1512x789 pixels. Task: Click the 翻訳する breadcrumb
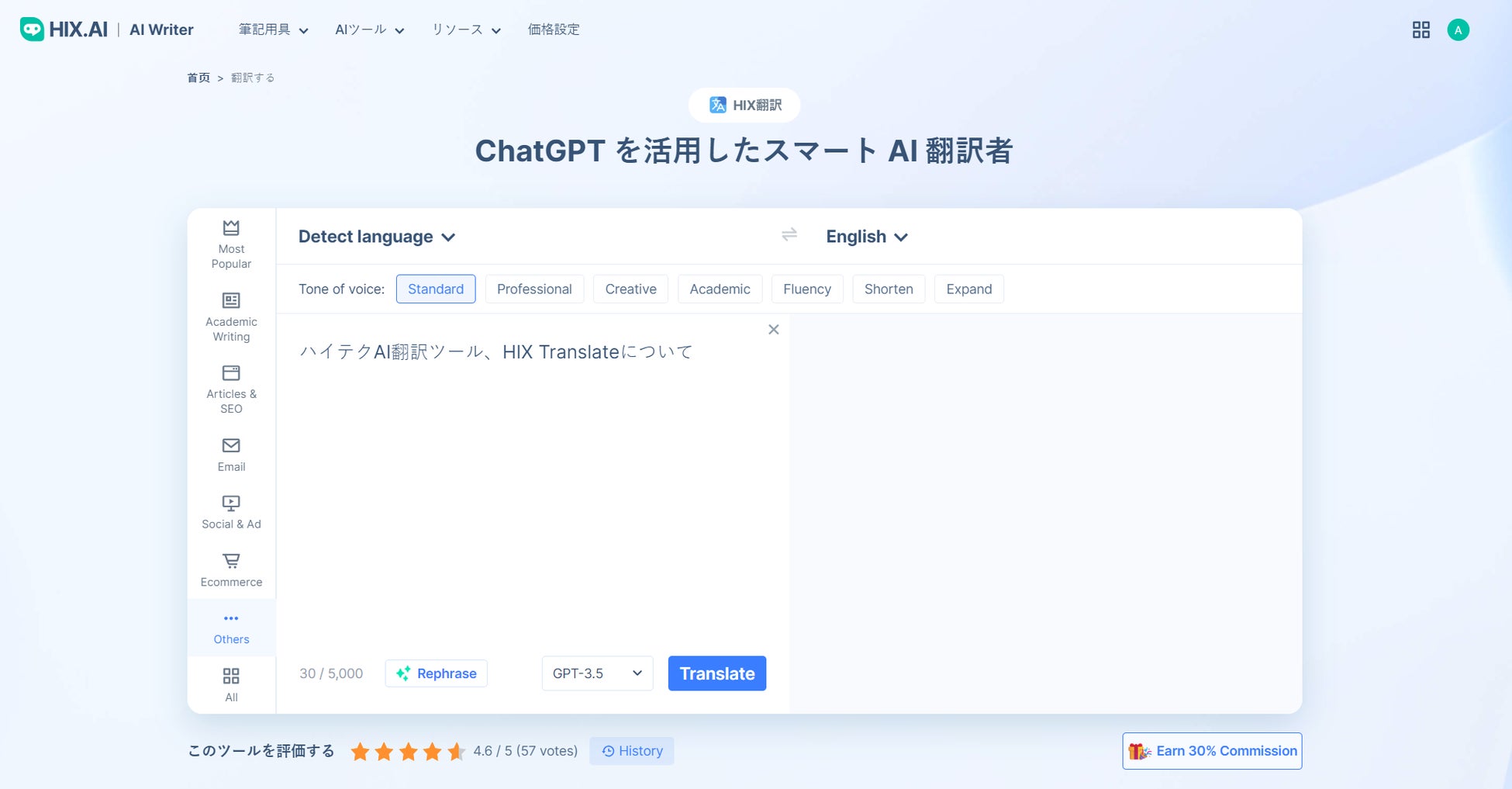253,78
